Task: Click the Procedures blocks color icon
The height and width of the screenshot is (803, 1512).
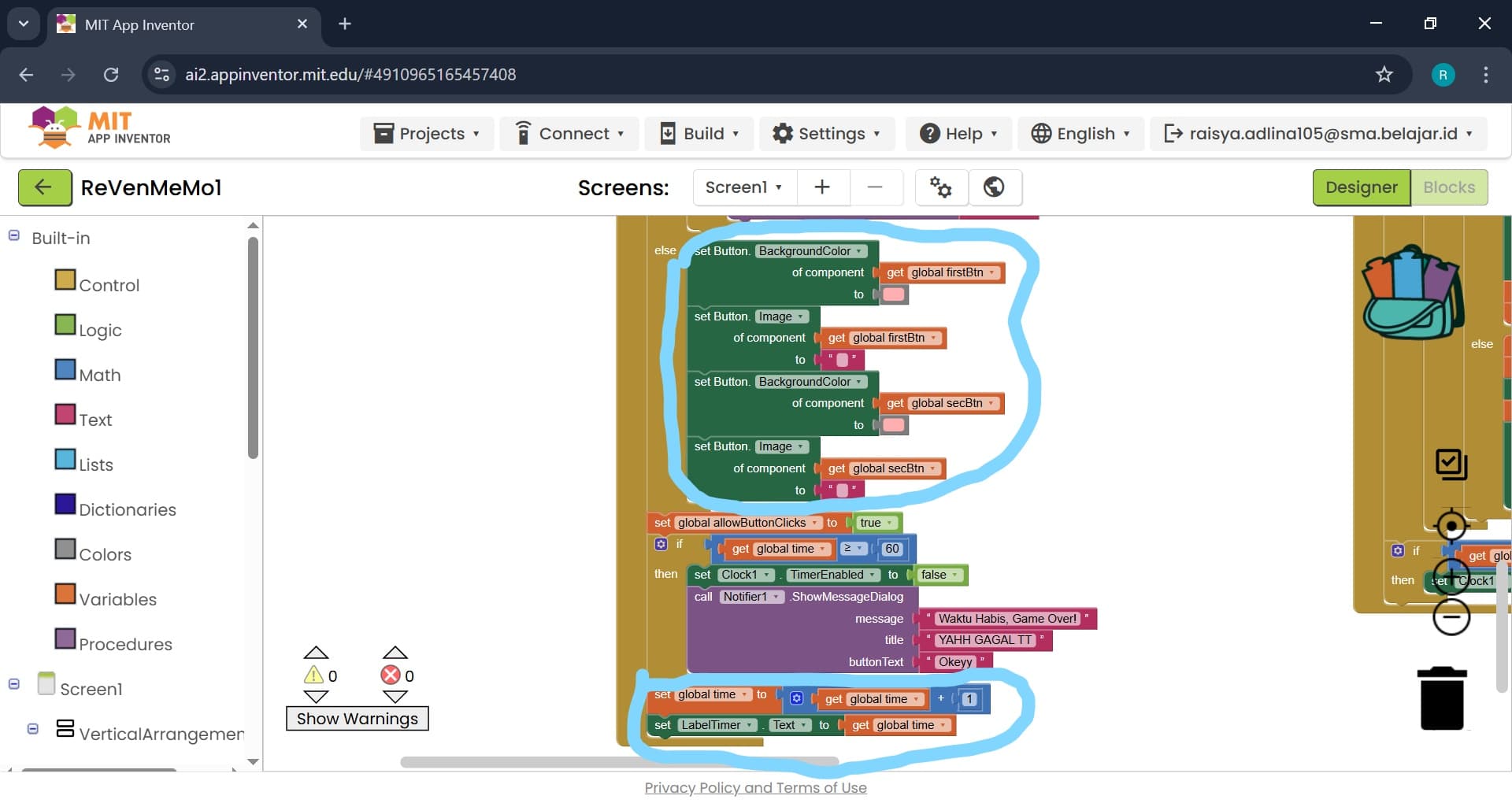Action: coord(65,638)
